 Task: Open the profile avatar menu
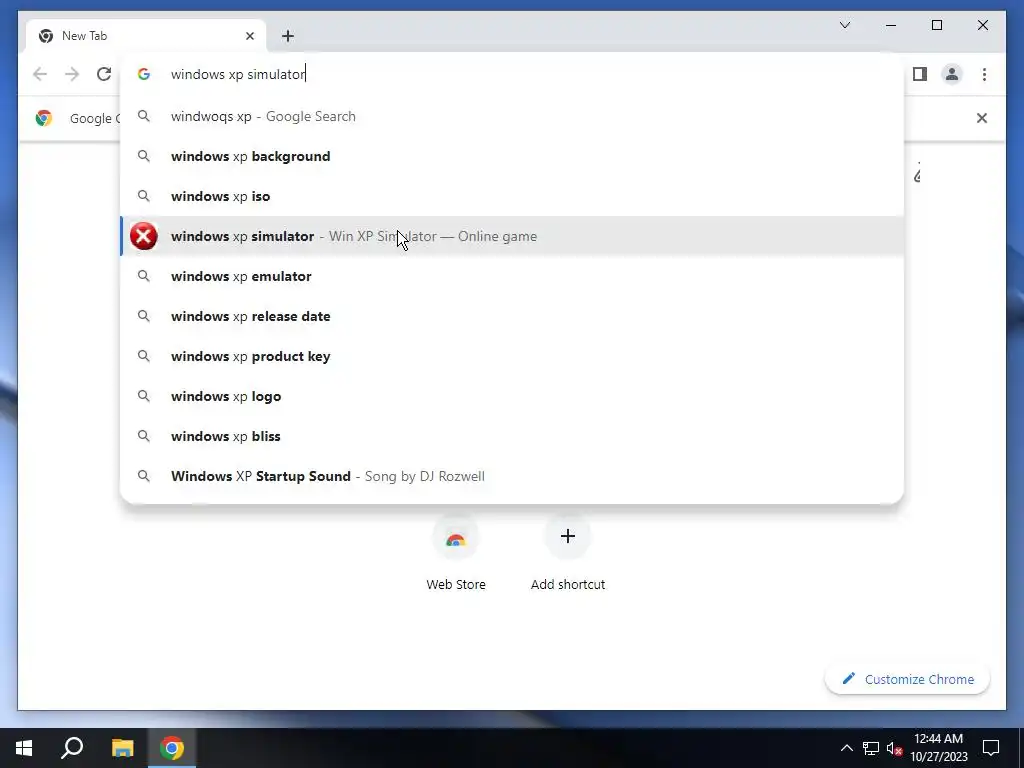(x=952, y=74)
